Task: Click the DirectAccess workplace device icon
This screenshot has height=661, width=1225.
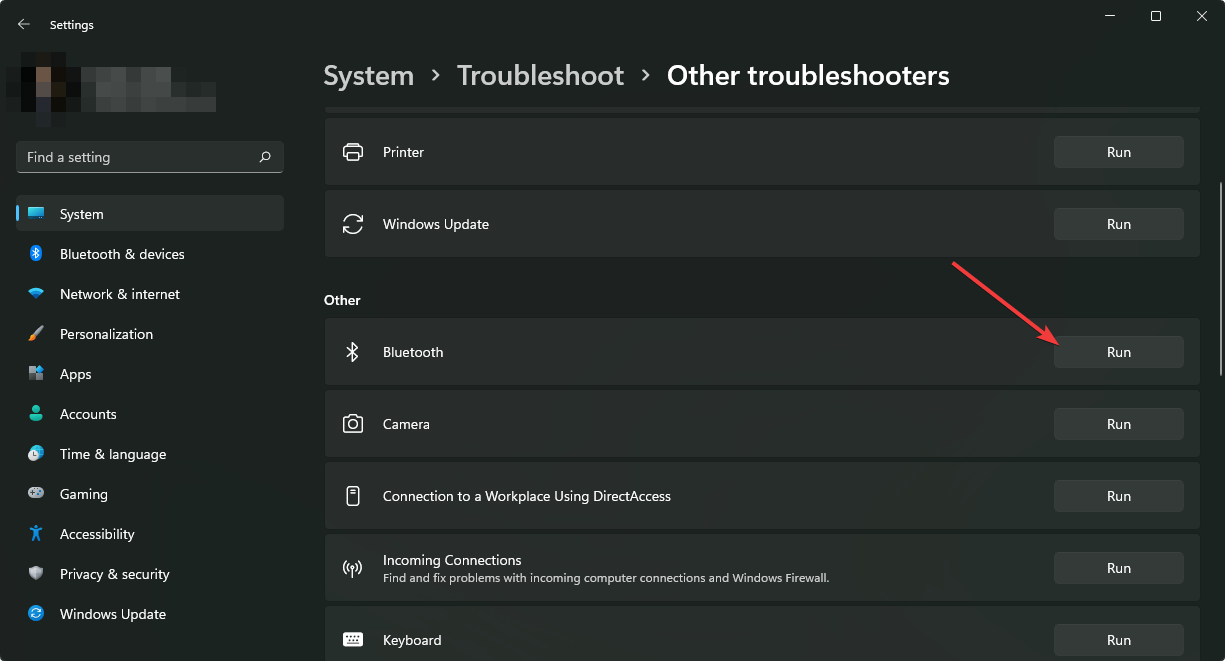Action: 353,496
